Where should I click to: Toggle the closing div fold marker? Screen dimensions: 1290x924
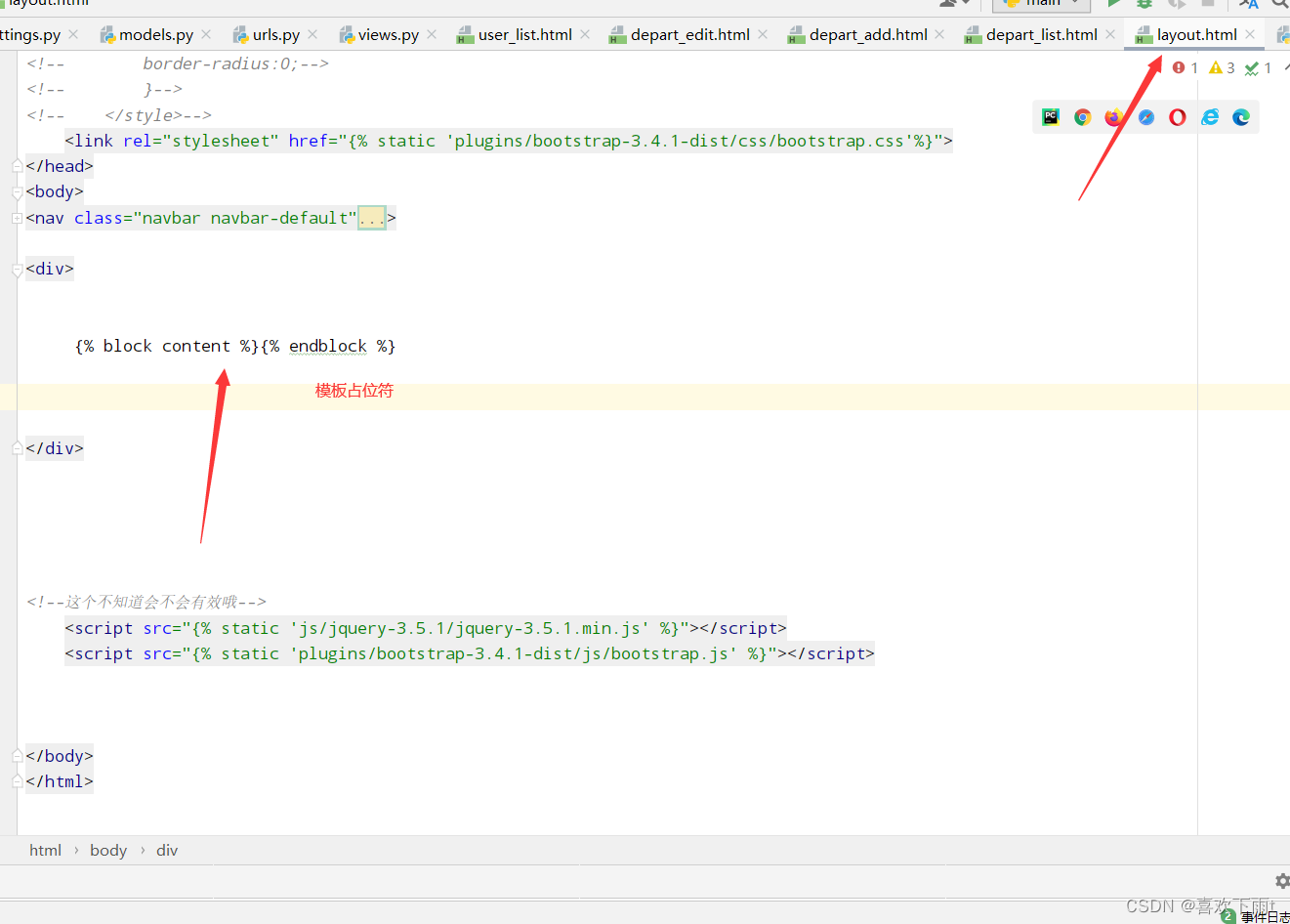[x=17, y=448]
